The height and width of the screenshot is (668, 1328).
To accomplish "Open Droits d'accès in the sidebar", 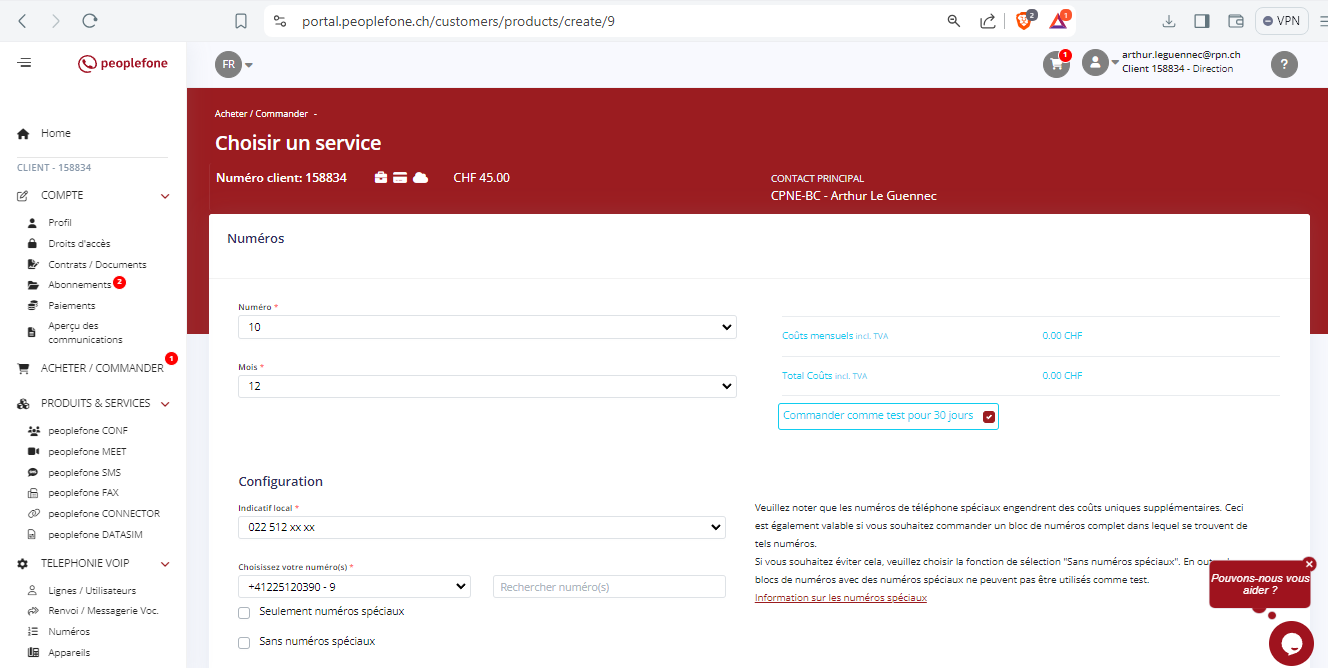I will tap(79, 244).
